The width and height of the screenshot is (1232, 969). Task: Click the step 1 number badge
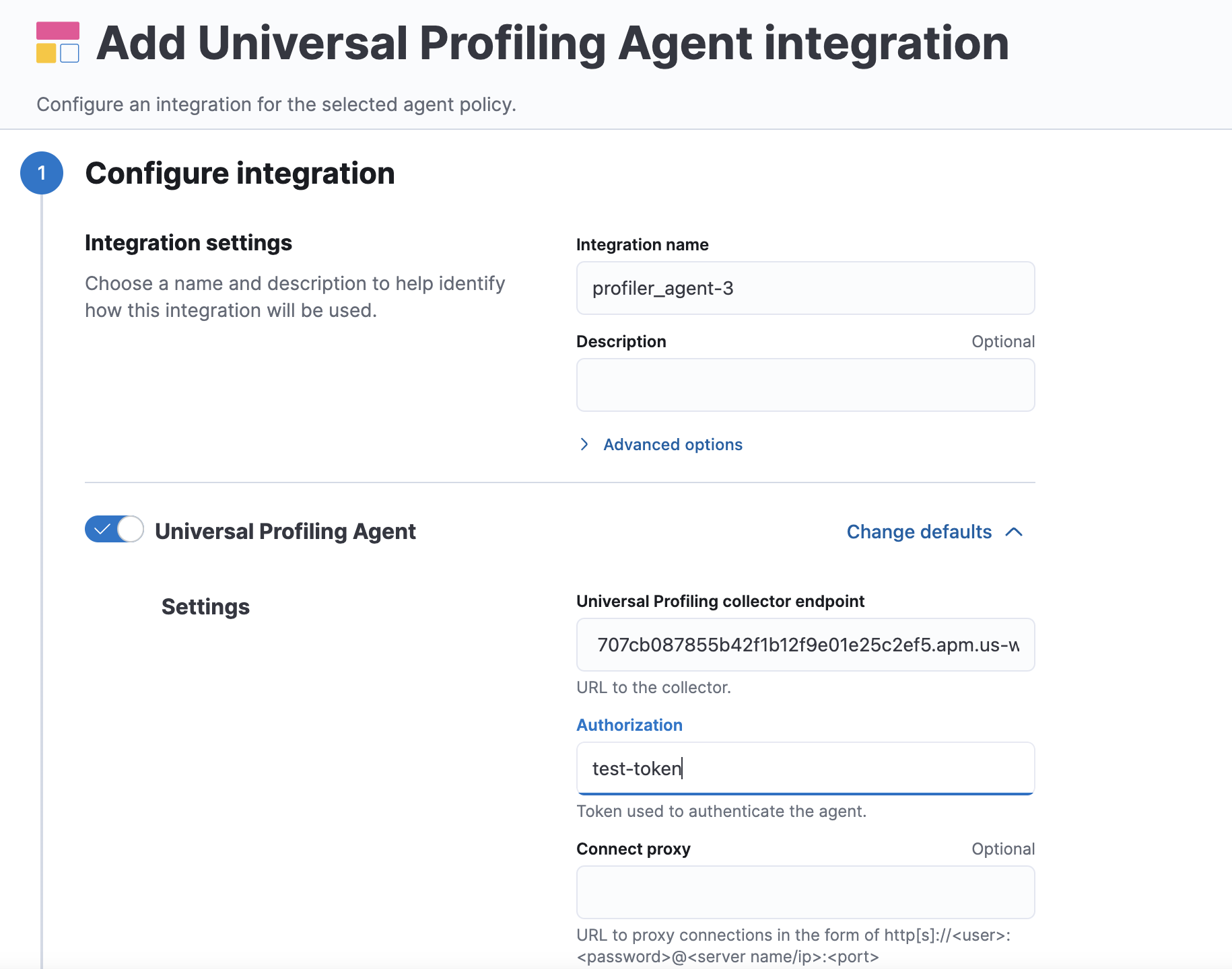pos(42,173)
